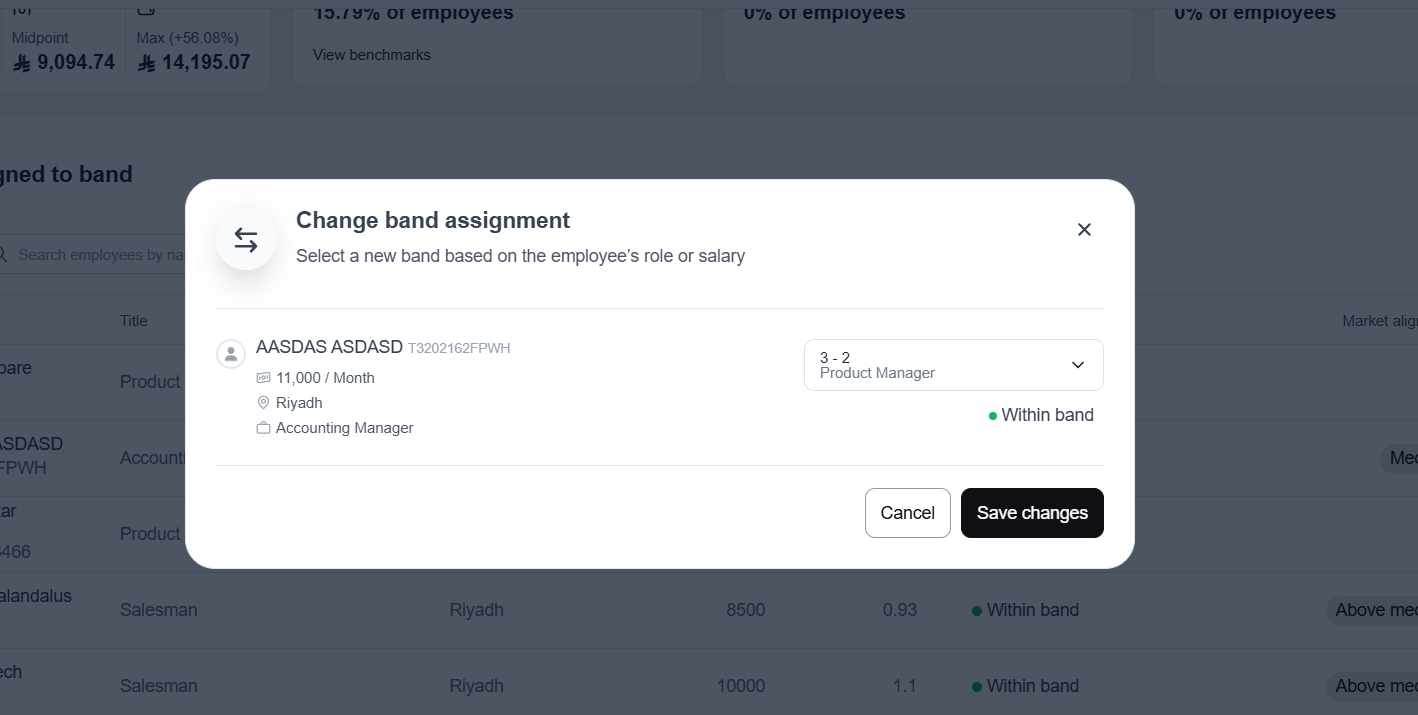
Task: Focus the Search employees input field
Action: click(x=100, y=255)
